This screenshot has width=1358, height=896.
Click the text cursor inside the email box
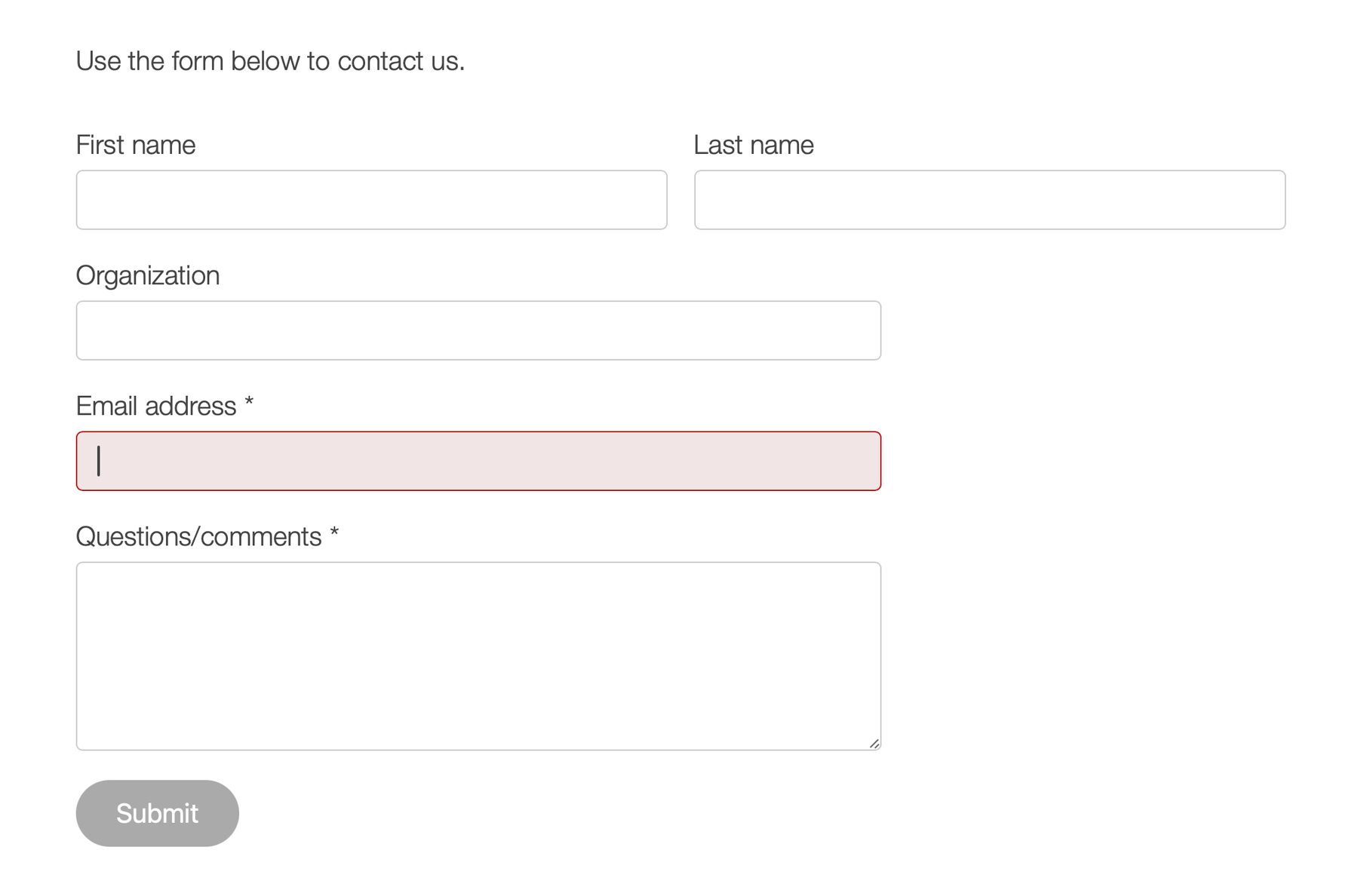point(99,459)
